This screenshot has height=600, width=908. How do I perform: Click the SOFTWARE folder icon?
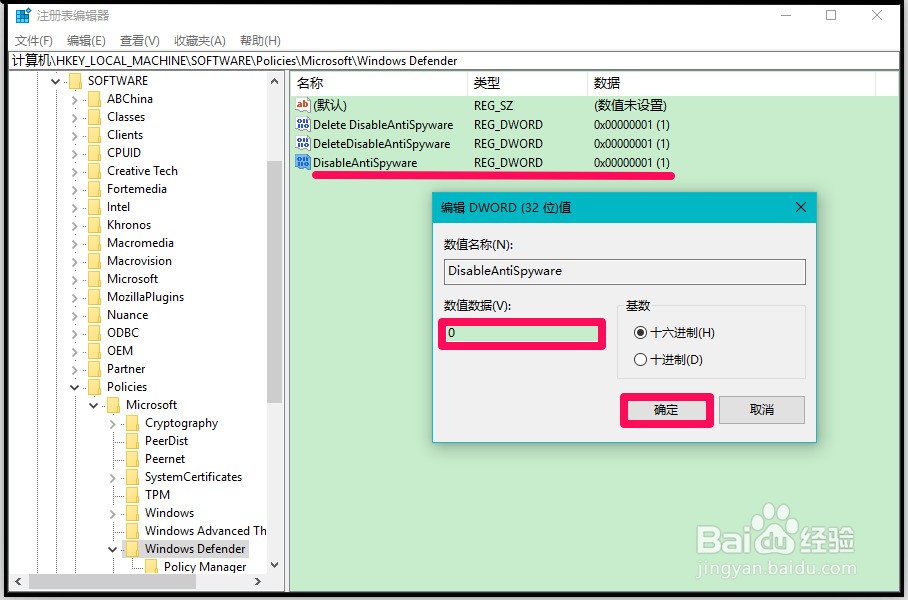pyautogui.click(x=75, y=81)
